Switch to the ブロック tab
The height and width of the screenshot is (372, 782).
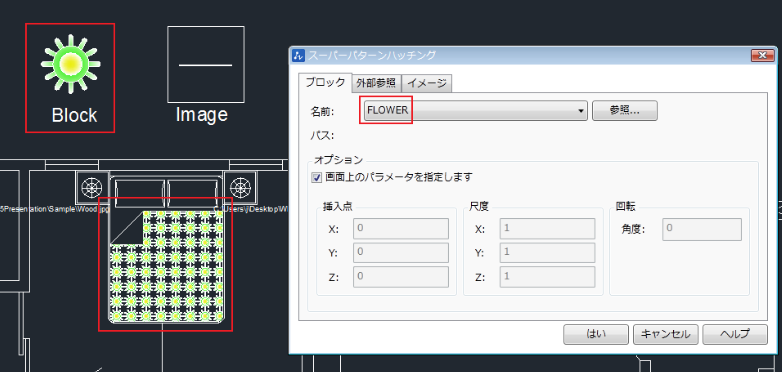point(325,83)
